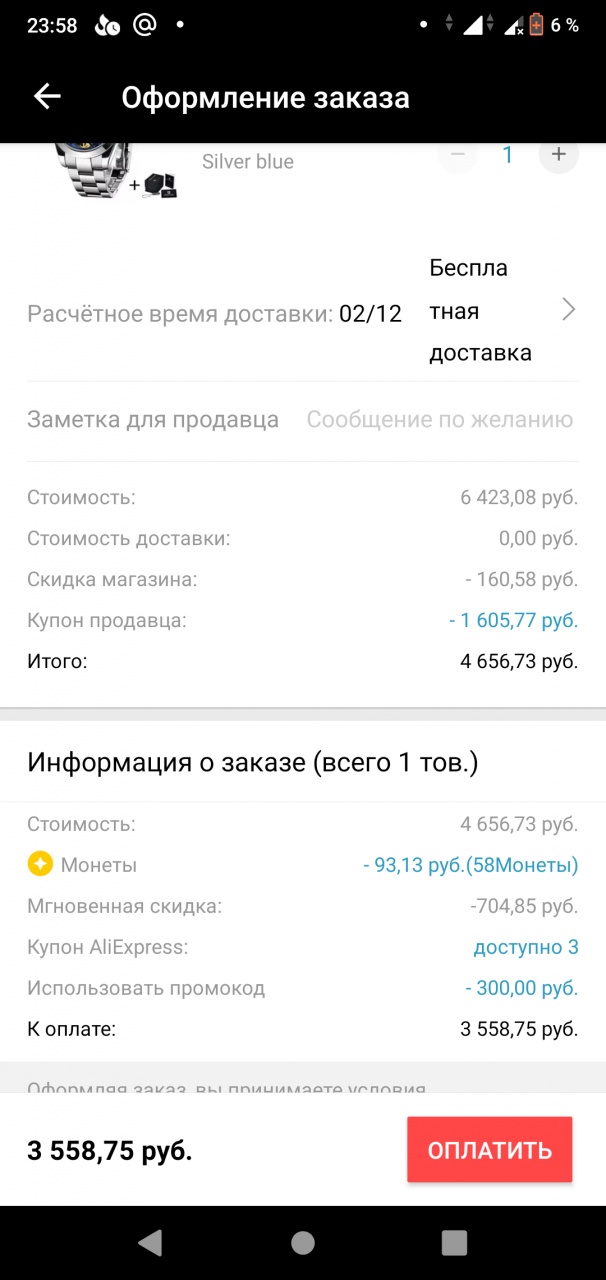Viewport: 606px width, 1280px height.
Task: Edit the promo code discount
Action: click(x=521, y=988)
